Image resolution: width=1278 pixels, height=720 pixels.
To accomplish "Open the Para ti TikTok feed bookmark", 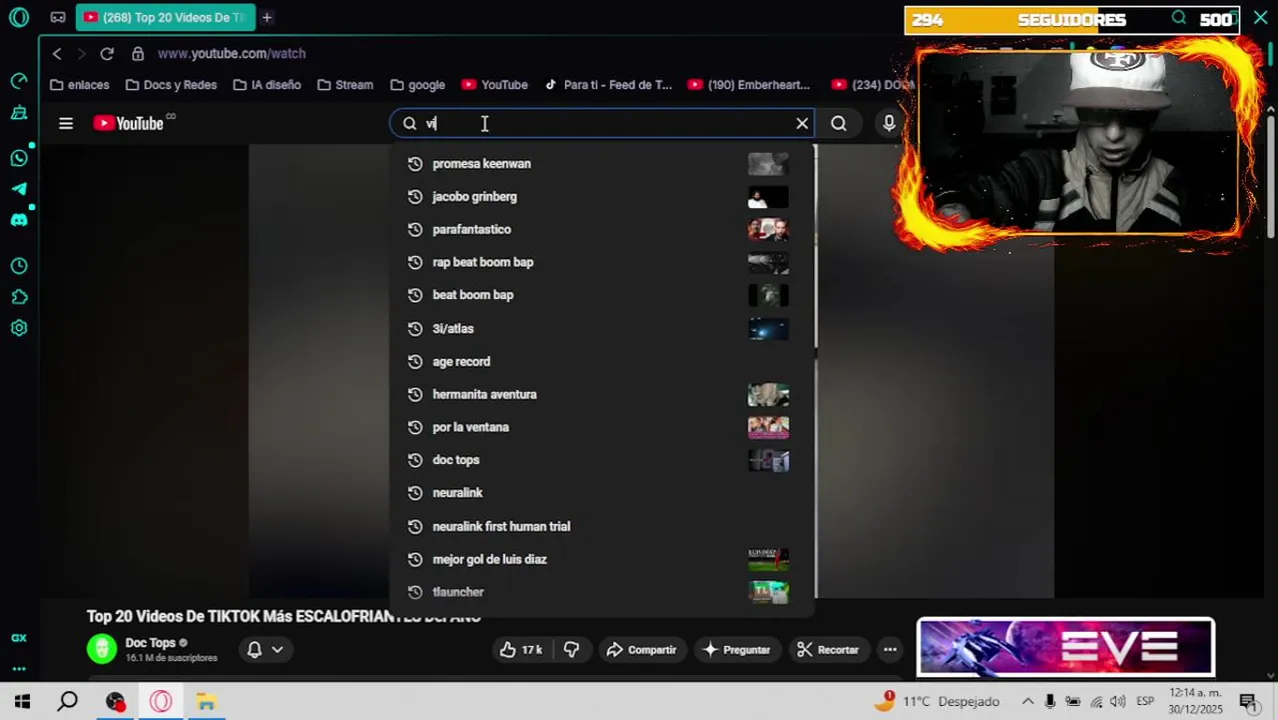I will click(x=608, y=85).
